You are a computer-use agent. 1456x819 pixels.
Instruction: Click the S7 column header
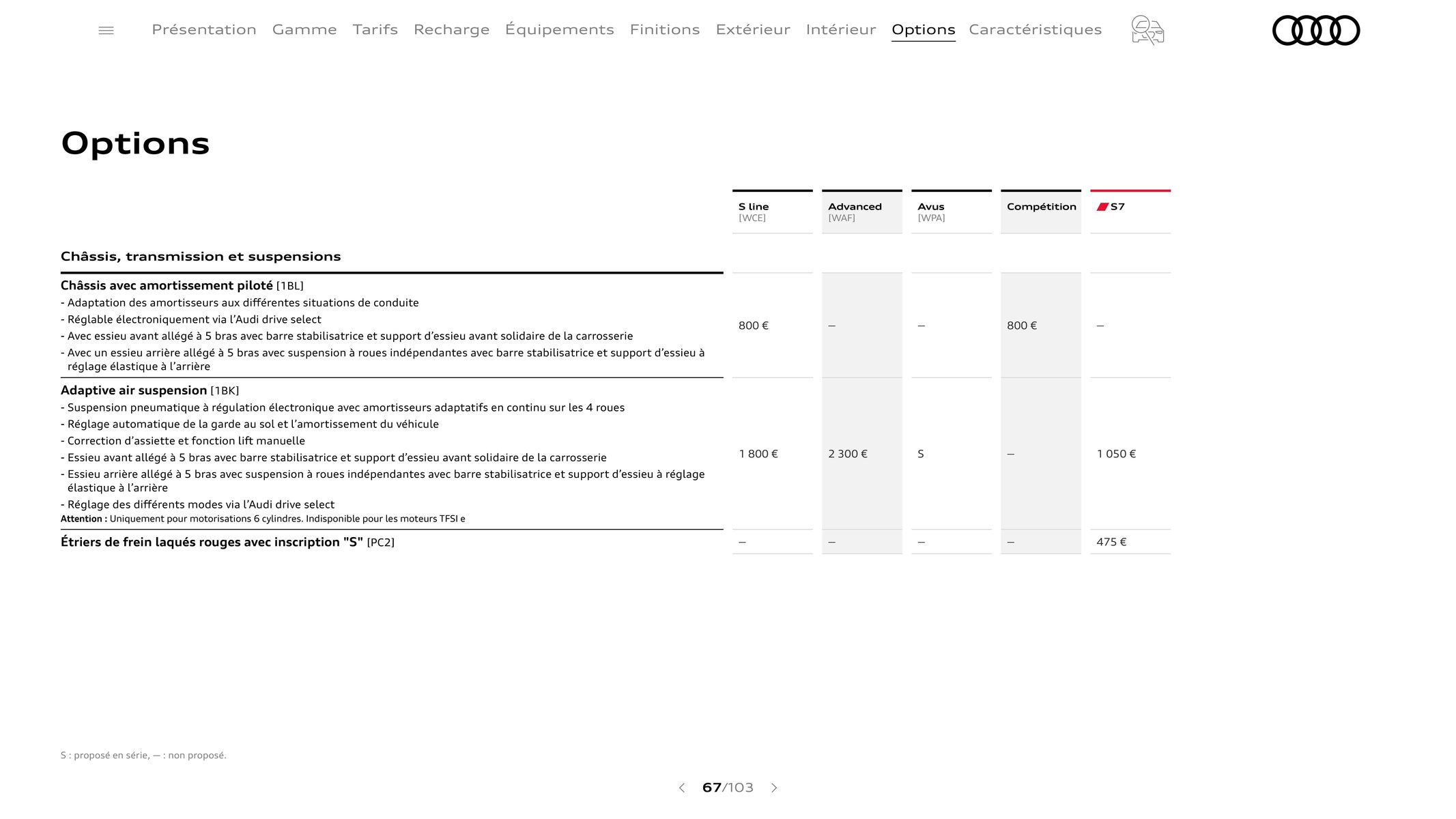[1130, 212]
